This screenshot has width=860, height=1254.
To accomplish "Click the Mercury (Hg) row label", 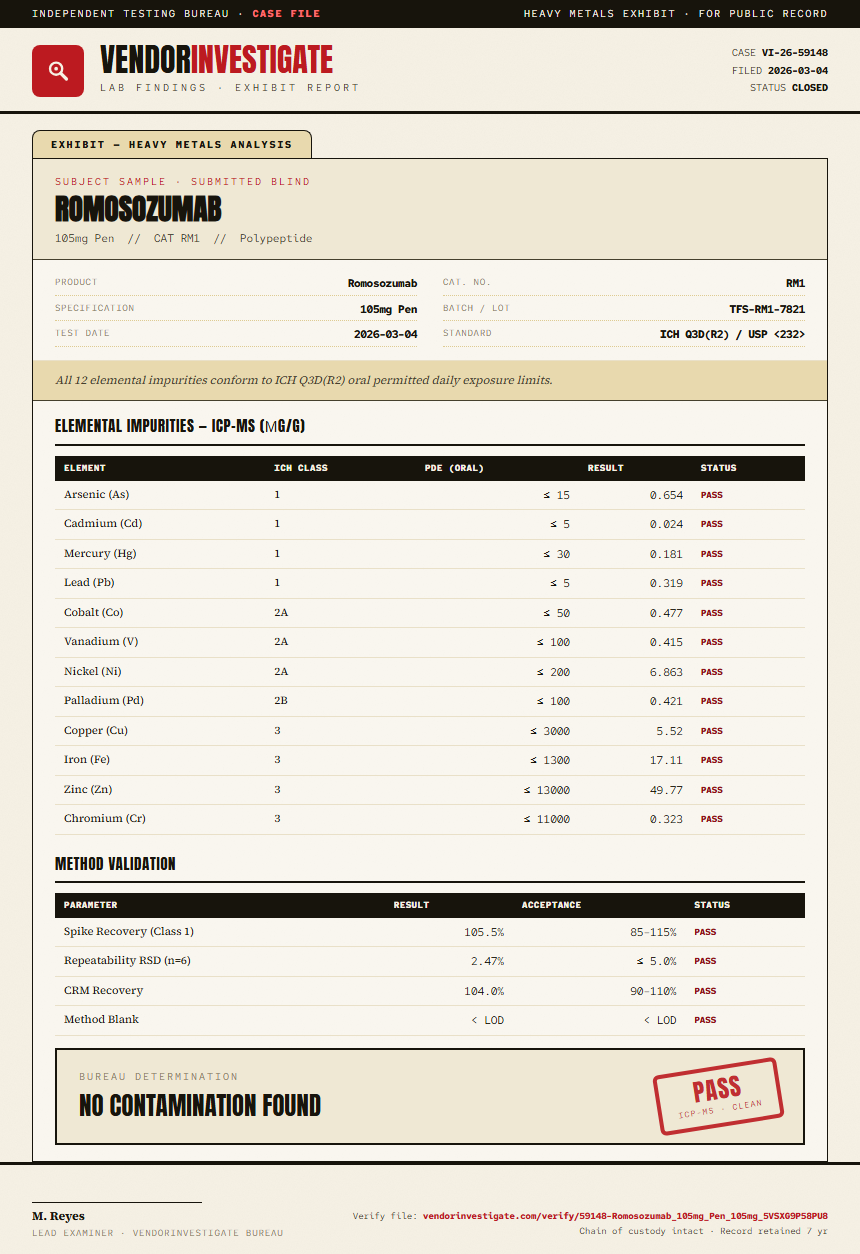I will point(100,554).
